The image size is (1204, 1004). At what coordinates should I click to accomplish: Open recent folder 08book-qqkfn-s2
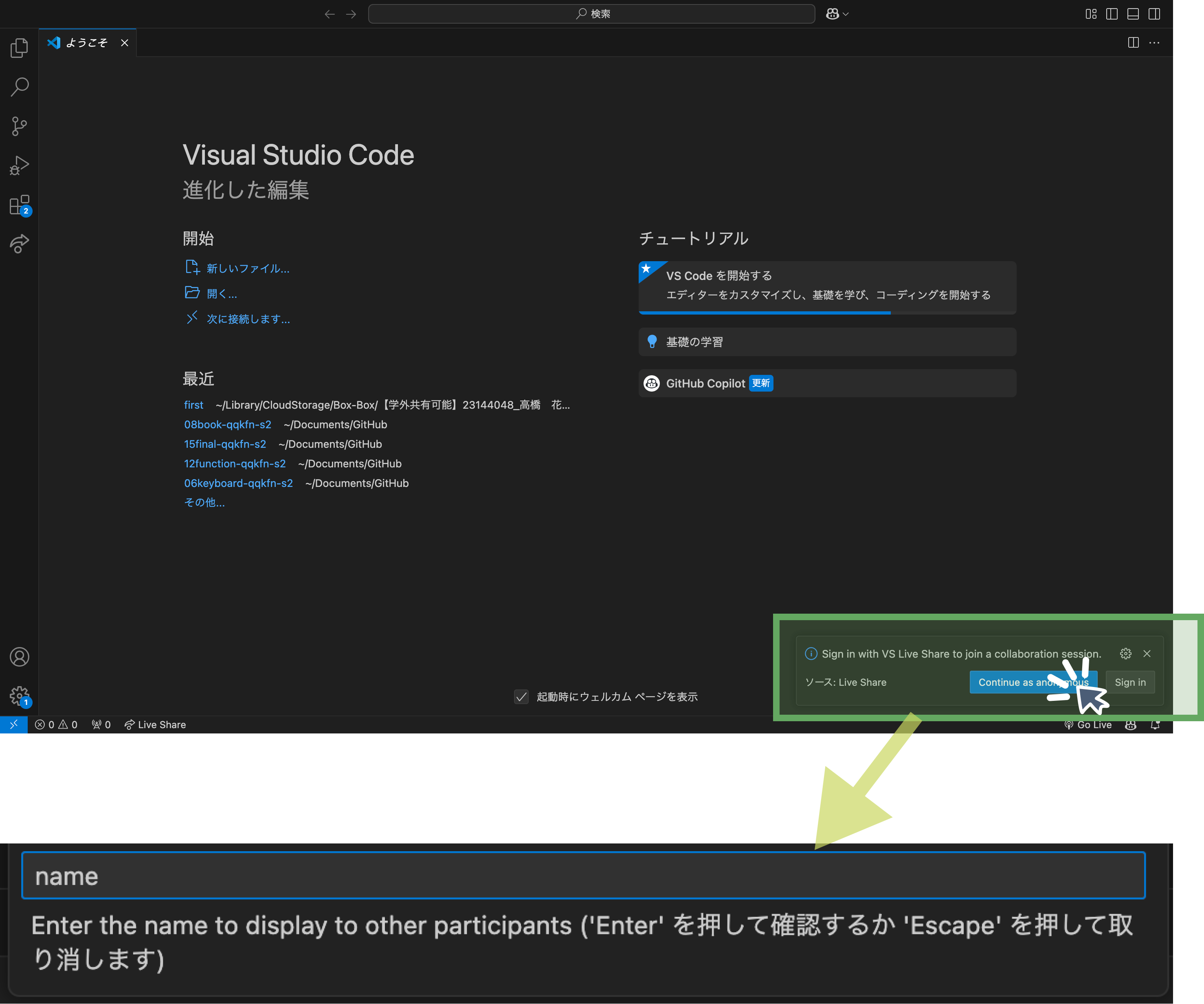(228, 425)
